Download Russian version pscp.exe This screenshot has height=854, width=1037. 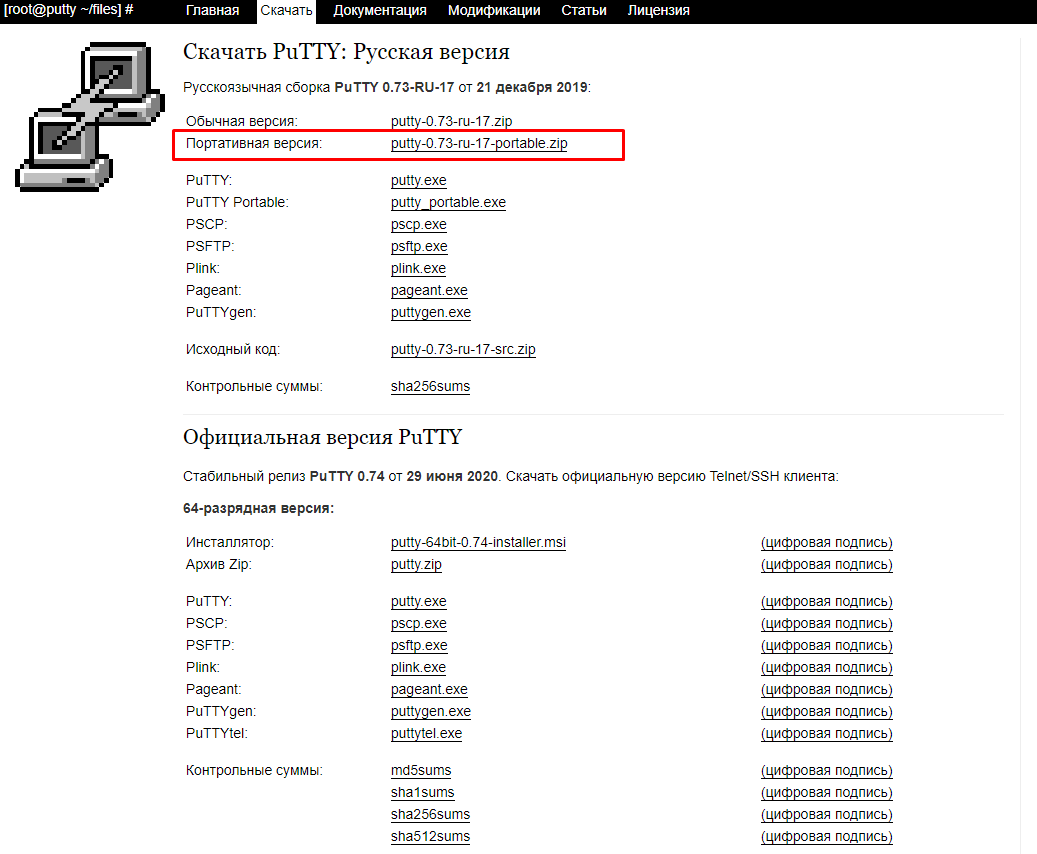click(419, 224)
